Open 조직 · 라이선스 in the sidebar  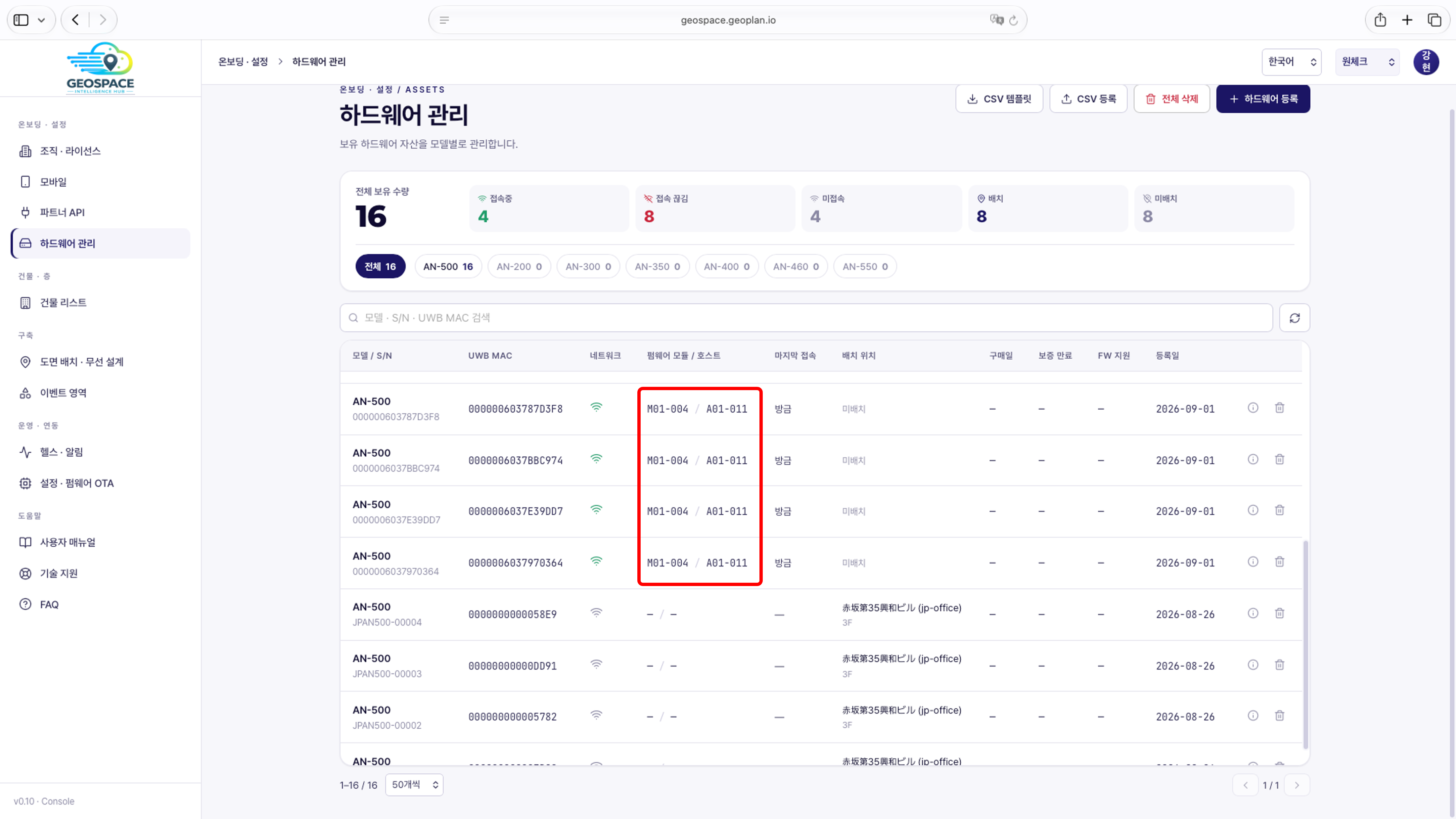101,151
